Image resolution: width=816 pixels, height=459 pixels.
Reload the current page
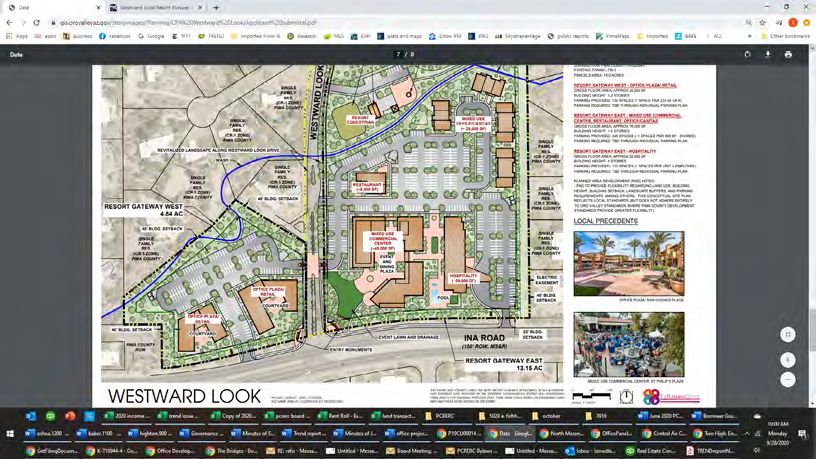[x=36, y=22]
